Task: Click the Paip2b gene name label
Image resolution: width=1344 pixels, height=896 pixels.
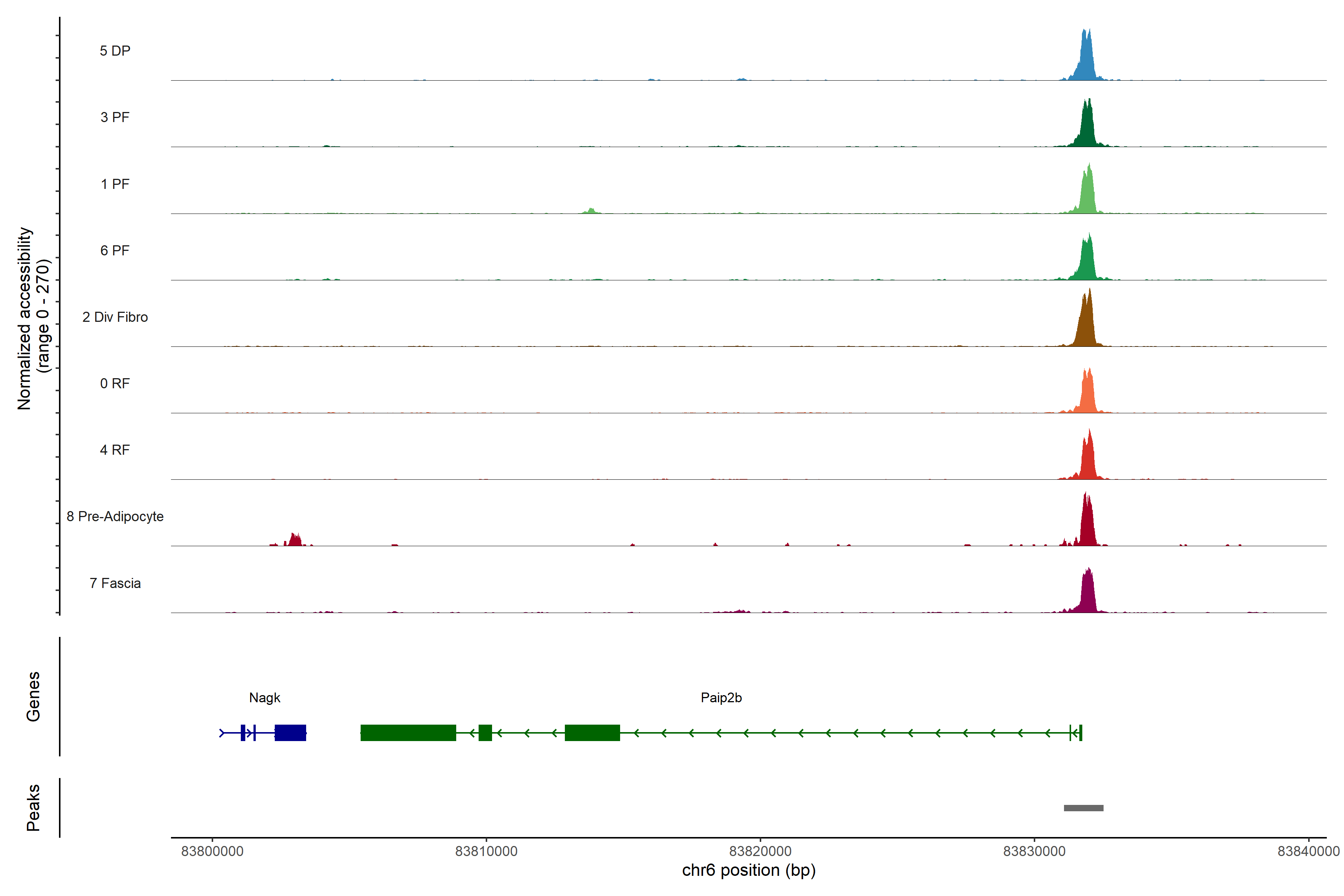Action: [x=721, y=698]
